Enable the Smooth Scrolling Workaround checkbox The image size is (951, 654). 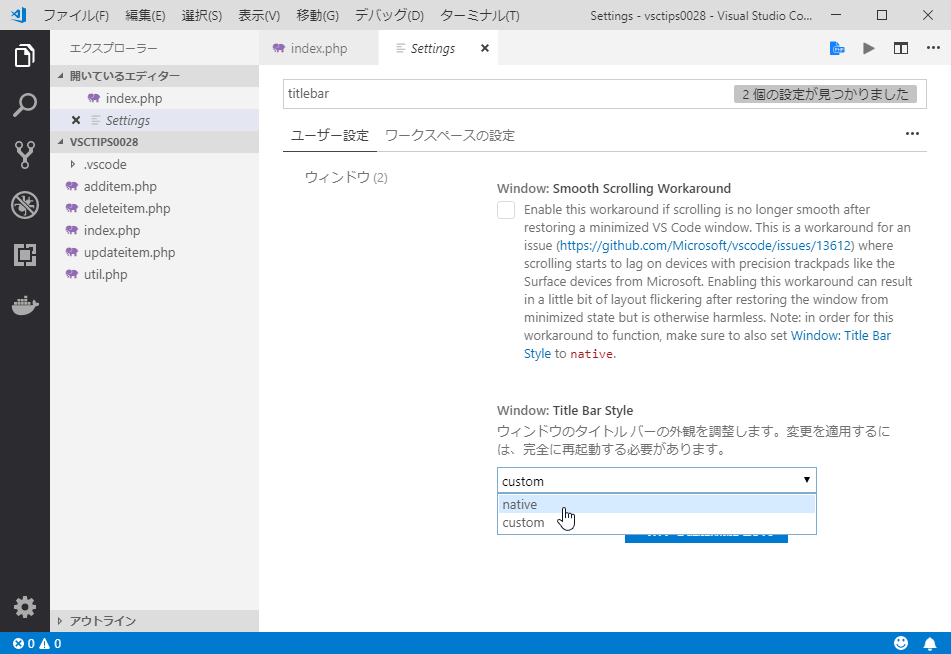[x=508, y=210]
